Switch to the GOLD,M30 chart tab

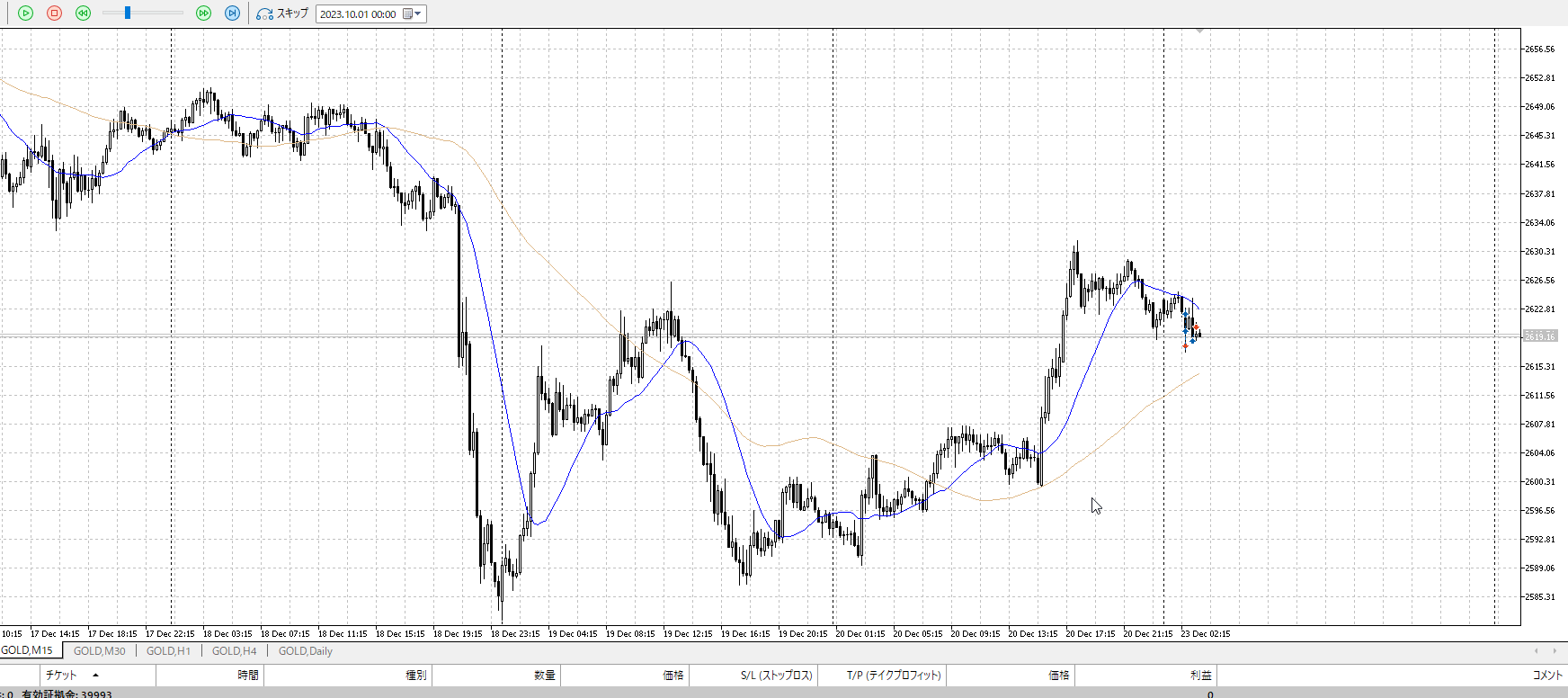[99, 651]
